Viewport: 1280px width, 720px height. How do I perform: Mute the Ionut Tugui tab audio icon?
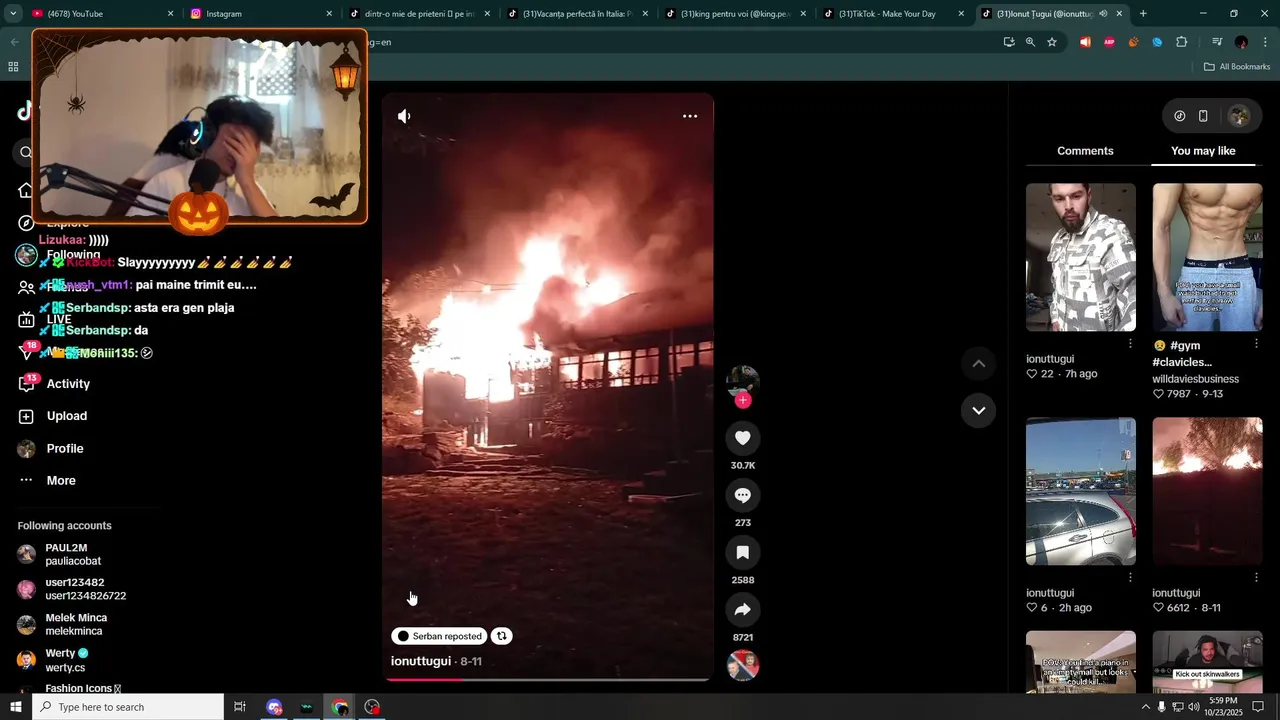[x=1103, y=14]
